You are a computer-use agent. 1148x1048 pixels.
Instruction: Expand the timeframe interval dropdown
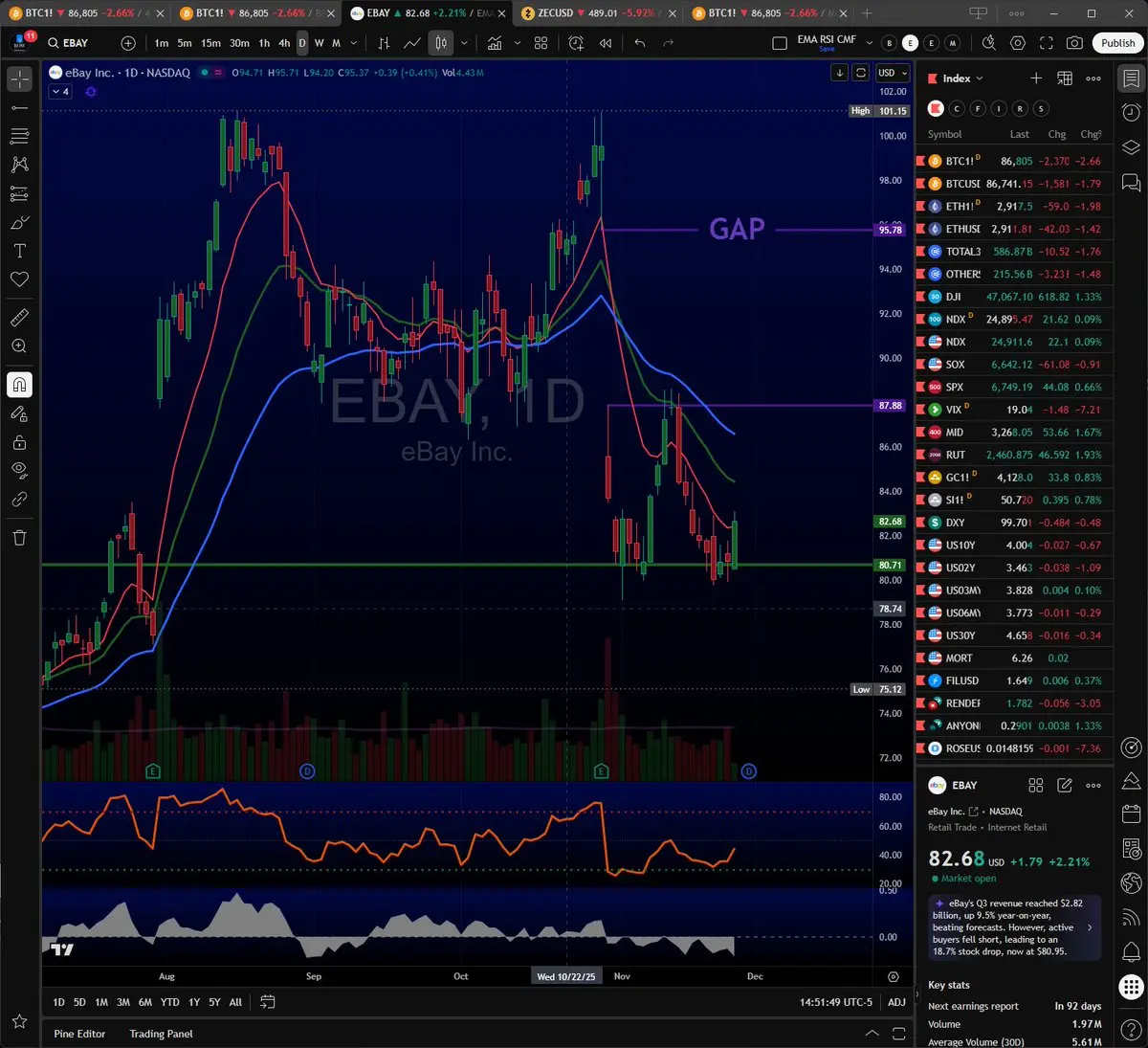click(354, 43)
